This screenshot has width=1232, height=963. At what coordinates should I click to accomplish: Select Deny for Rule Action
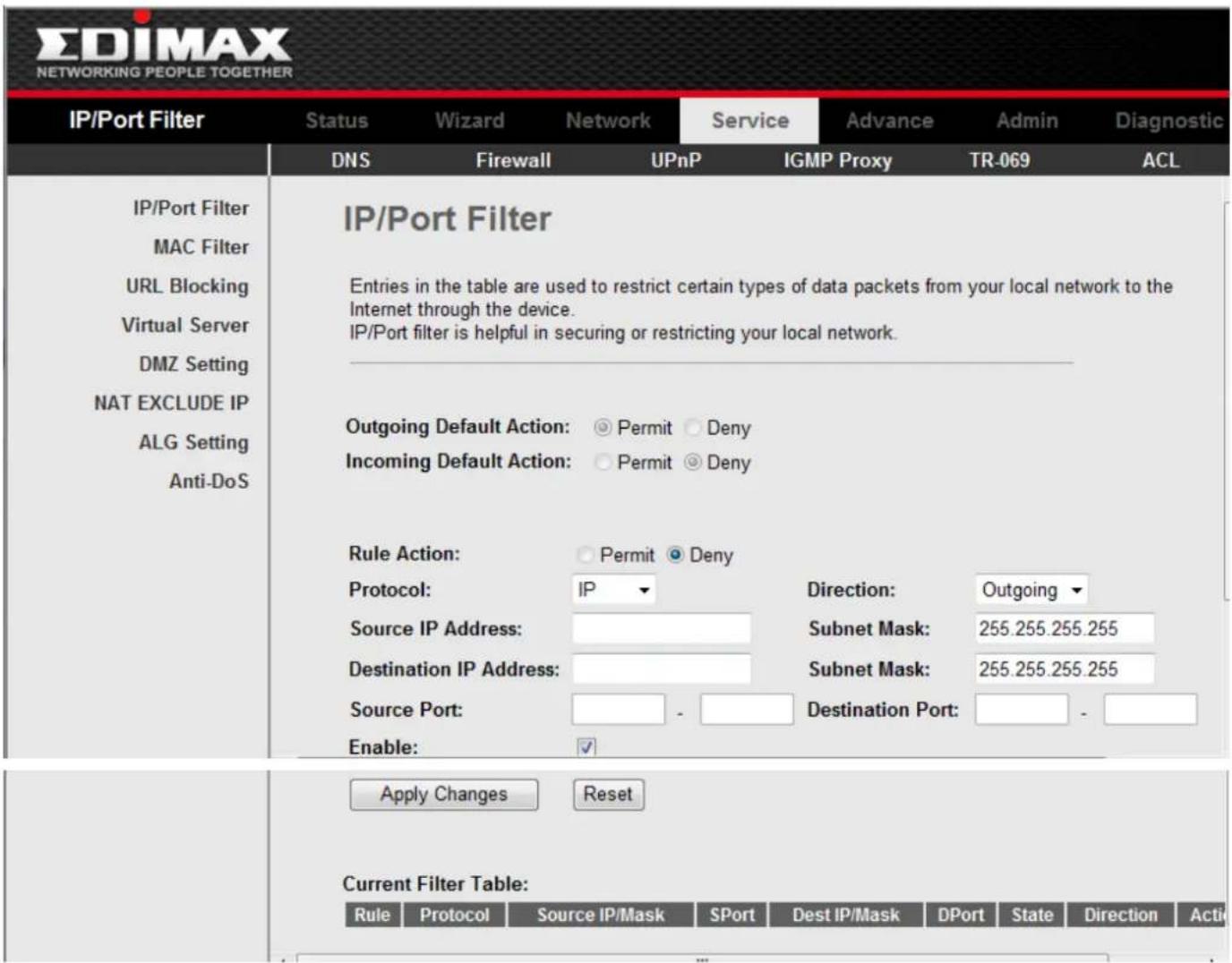point(675,555)
